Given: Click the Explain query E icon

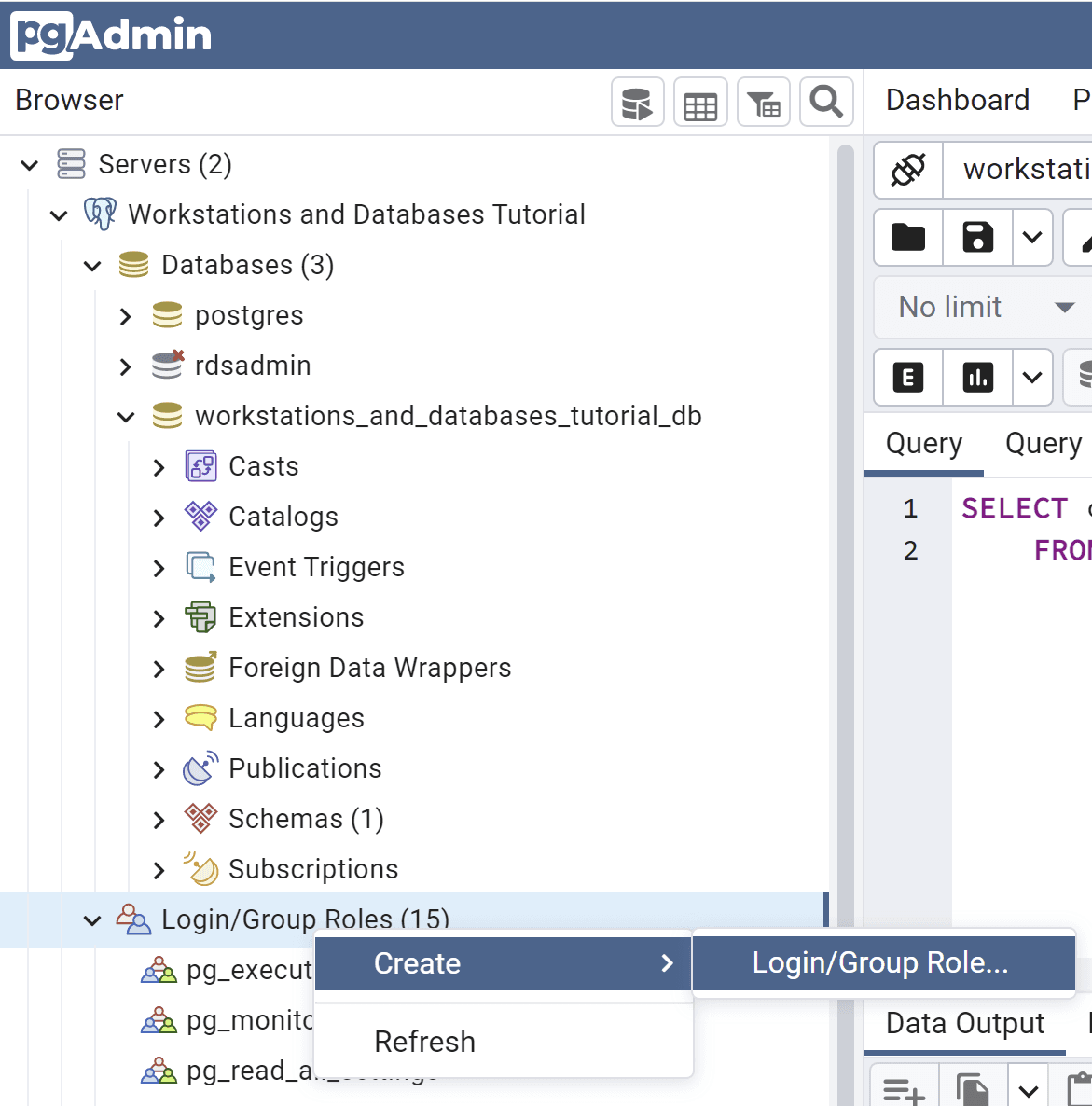Looking at the screenshot, I should pyautogui.click(x=908, y=378).
